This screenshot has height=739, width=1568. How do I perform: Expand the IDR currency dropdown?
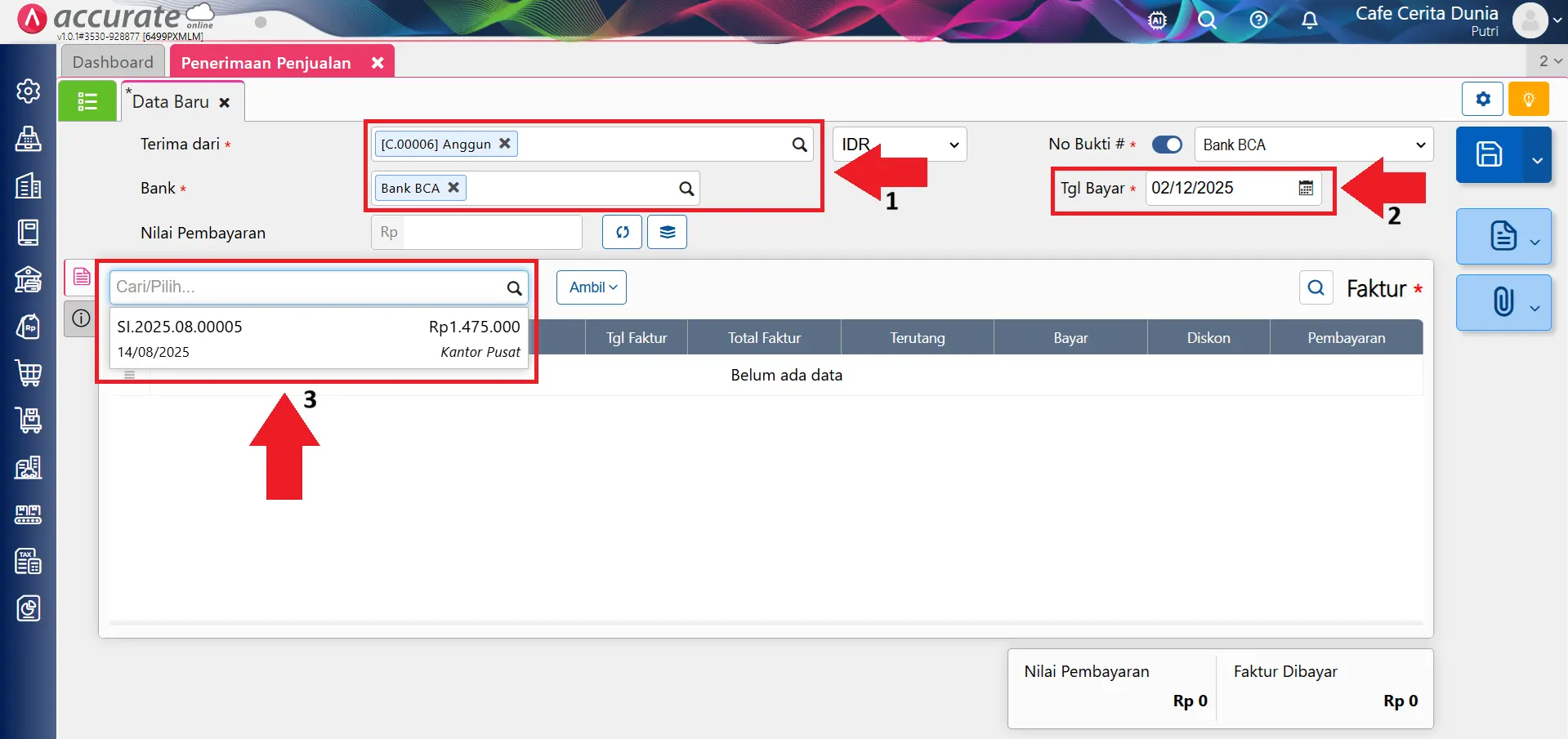coord(899,145)
